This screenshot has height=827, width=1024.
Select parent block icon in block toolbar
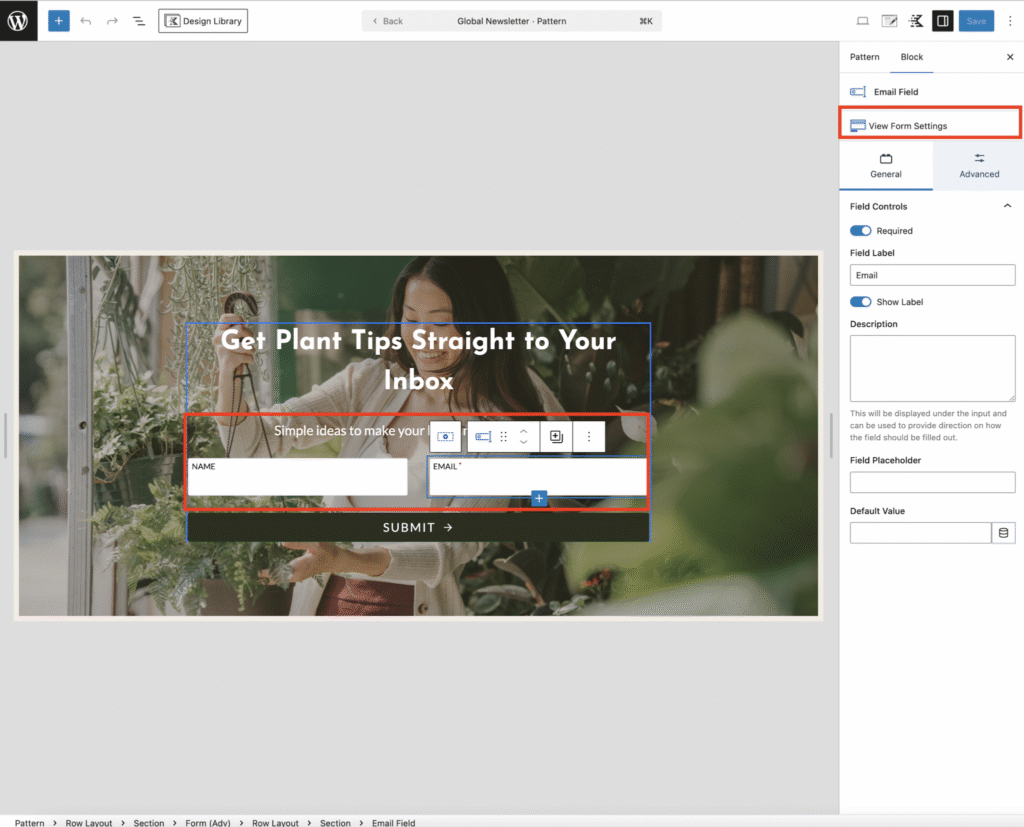tap(446, 437)
